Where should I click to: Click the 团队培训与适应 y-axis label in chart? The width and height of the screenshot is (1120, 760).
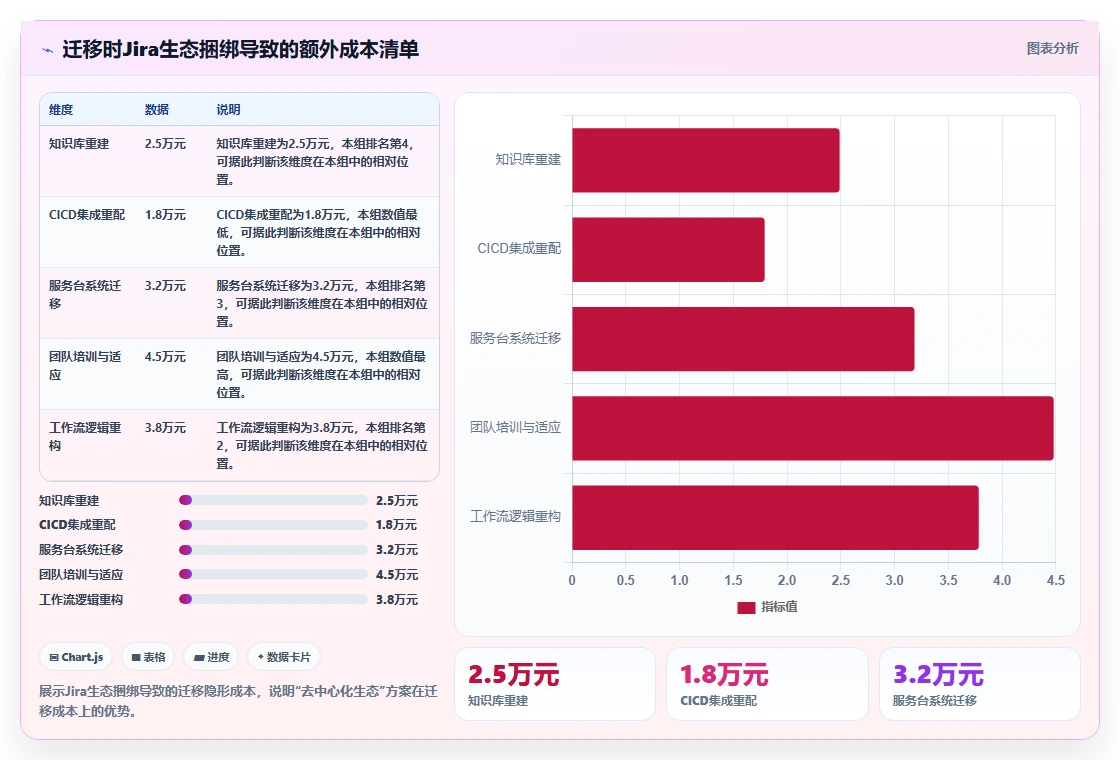coord(515,427)
